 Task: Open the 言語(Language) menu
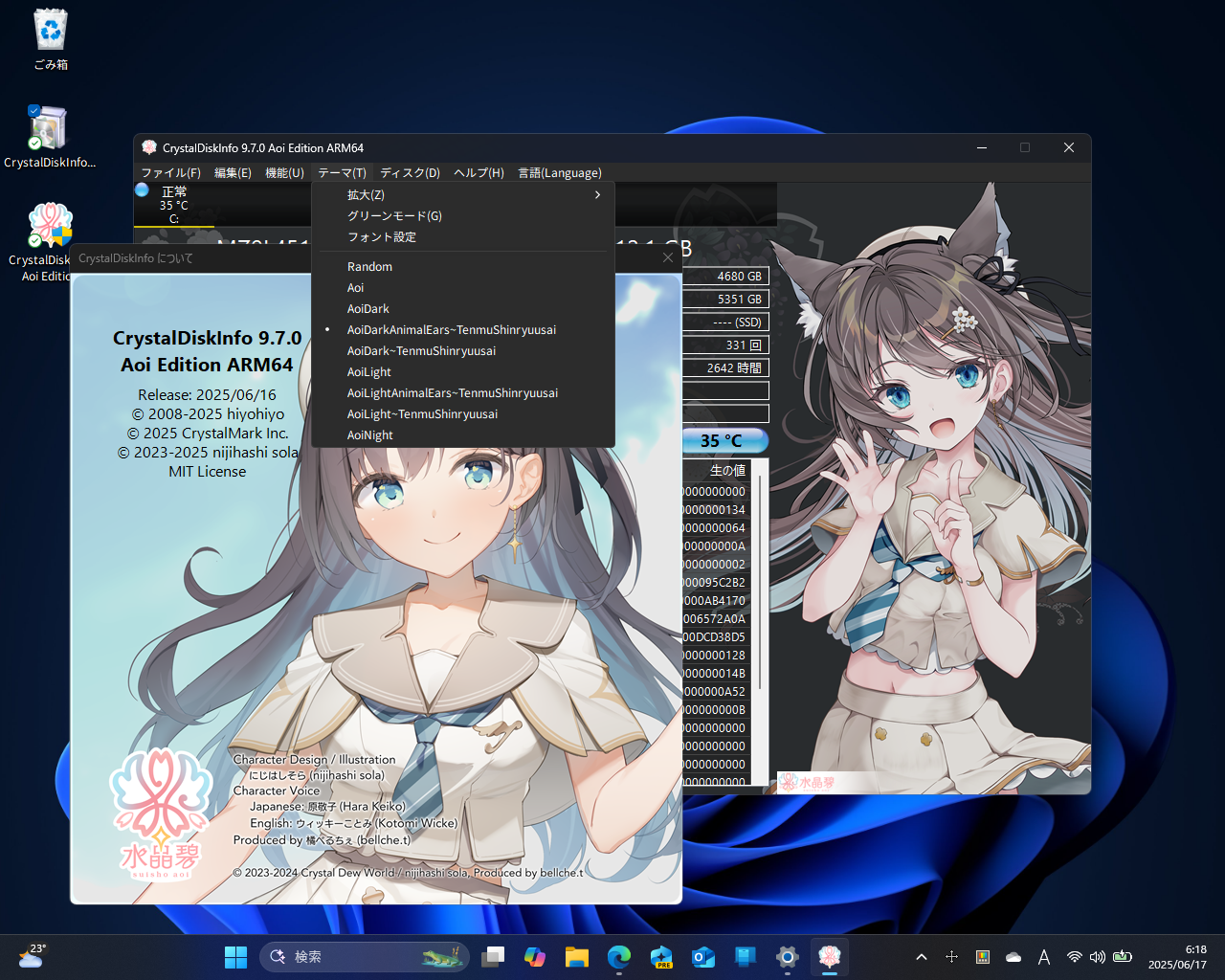(560, 172)
